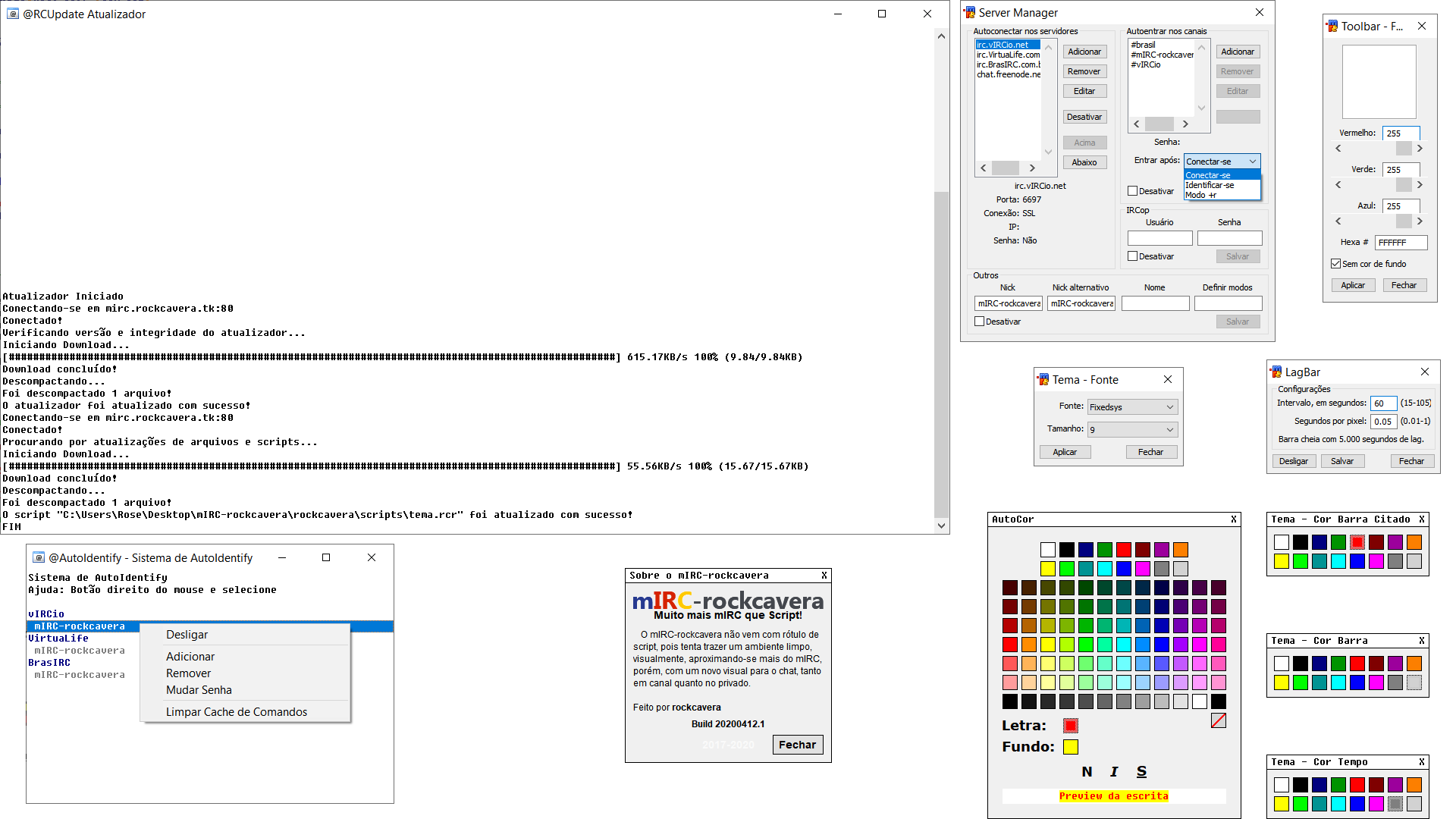Image resolution: width=1456 pixels, height=819 pixels.
Task: Click Salvar in the LagBar window
Action: [1342, 461]
